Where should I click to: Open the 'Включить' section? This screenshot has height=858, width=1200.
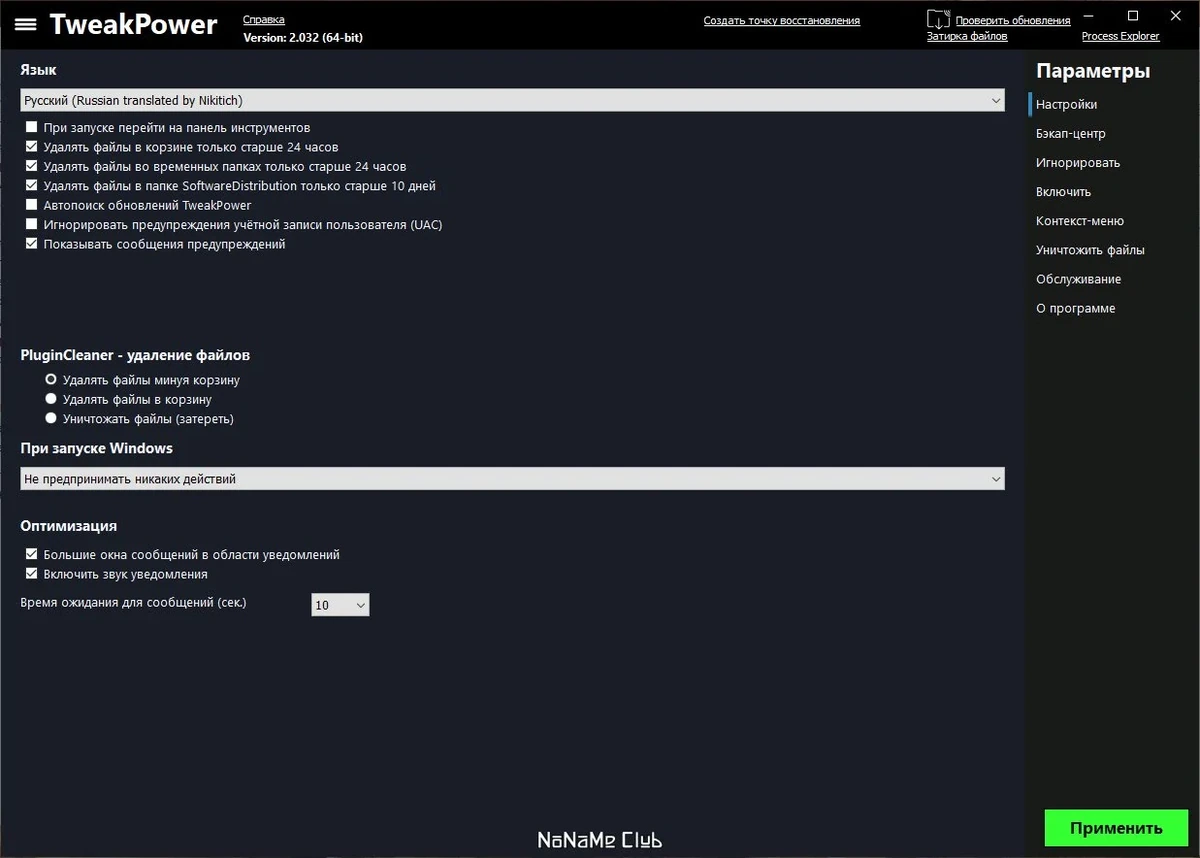click(1063, 191)
